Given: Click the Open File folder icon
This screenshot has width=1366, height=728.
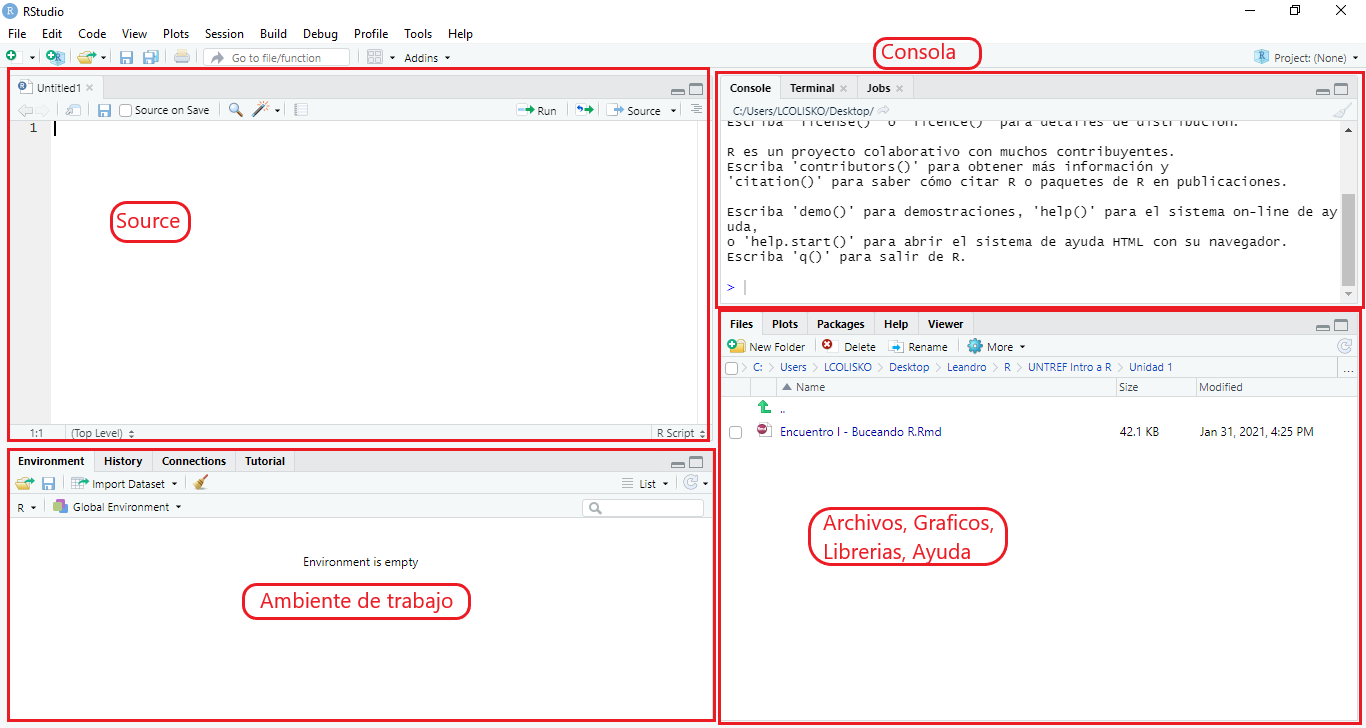Looking at the screenshot, I should click(86, 57).
